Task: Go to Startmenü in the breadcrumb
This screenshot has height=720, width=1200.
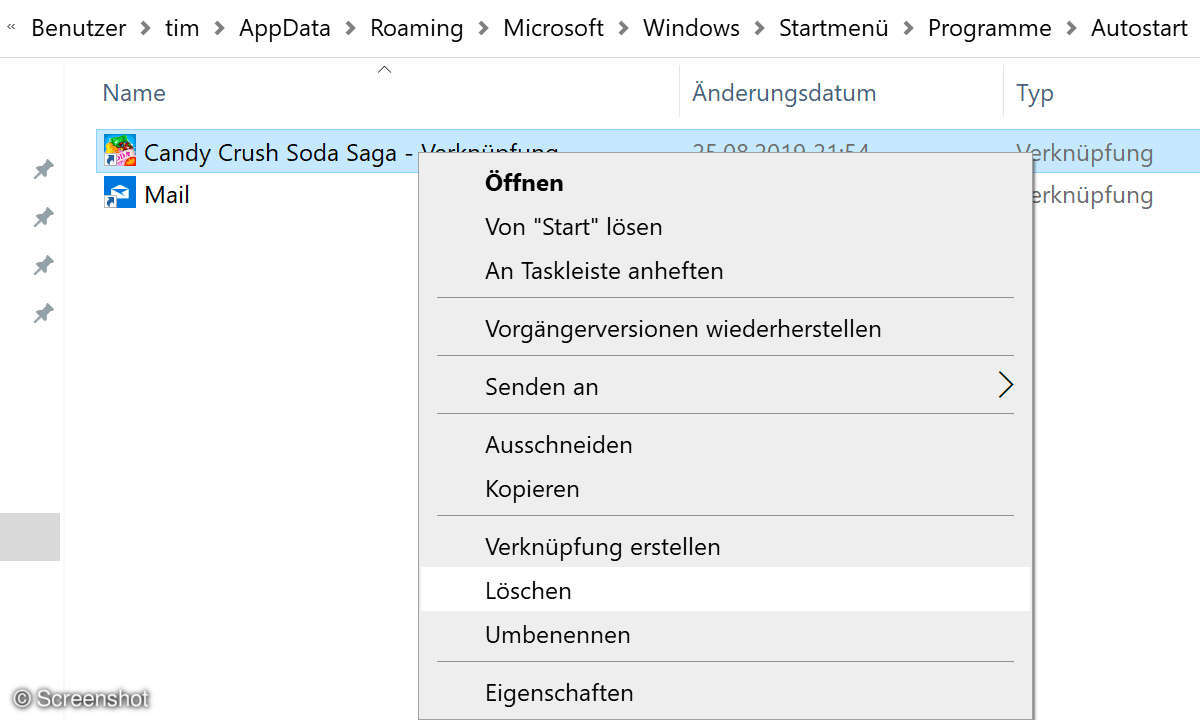Action: (x=834, y=28)
